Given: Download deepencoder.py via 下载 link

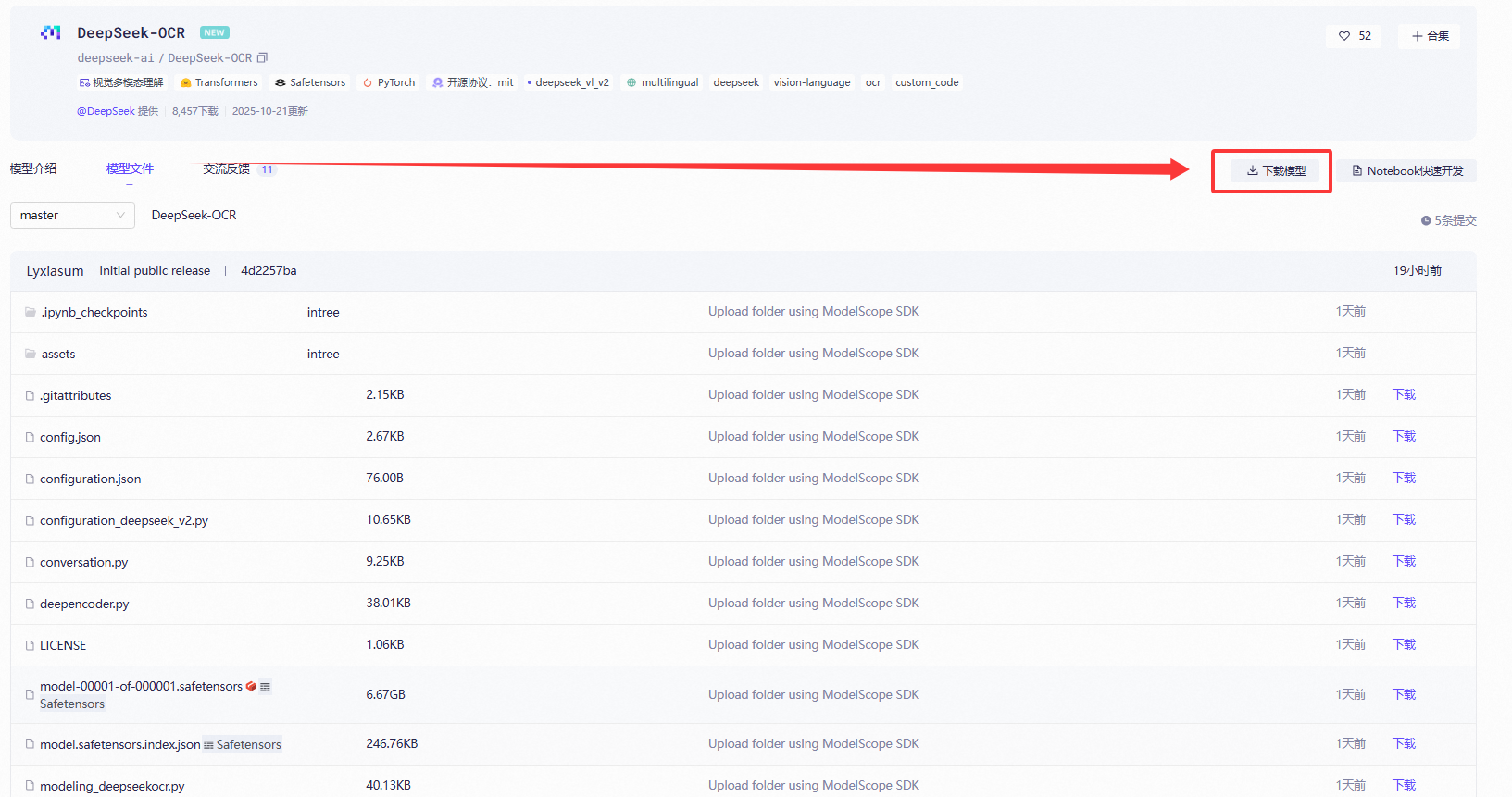Looking at the screenshot, I should point(1404,603).
